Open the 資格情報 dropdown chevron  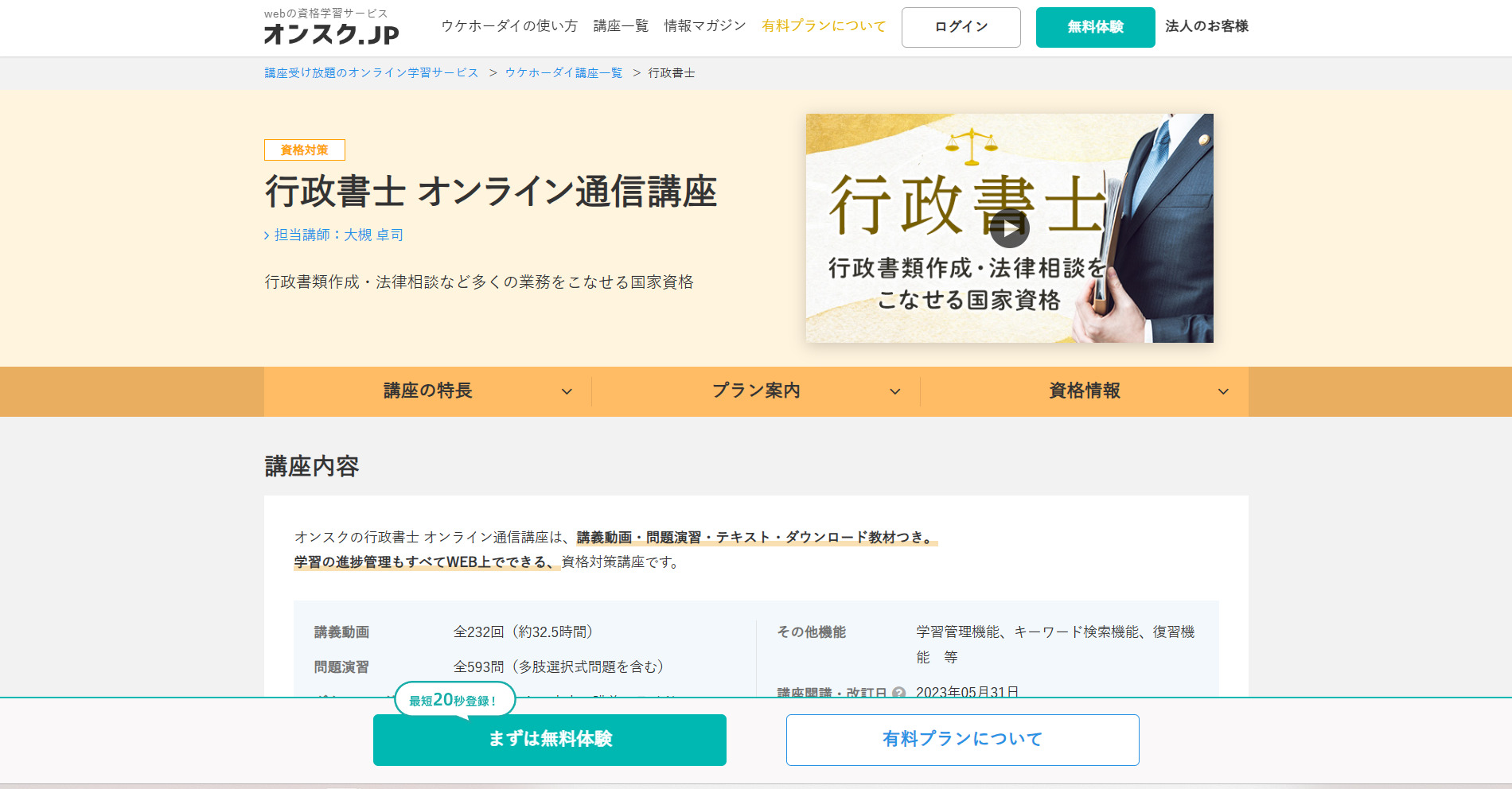click(x=1223, y=391)
